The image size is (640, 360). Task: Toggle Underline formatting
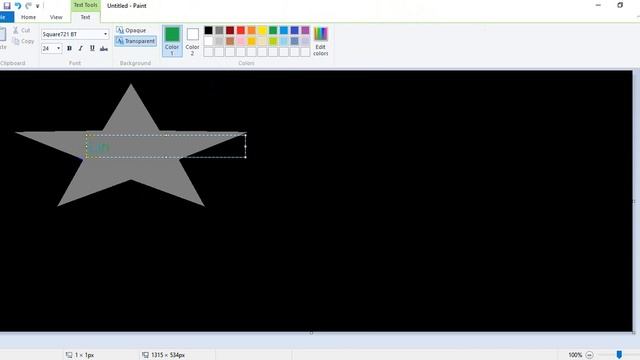[x=92, y=49]
